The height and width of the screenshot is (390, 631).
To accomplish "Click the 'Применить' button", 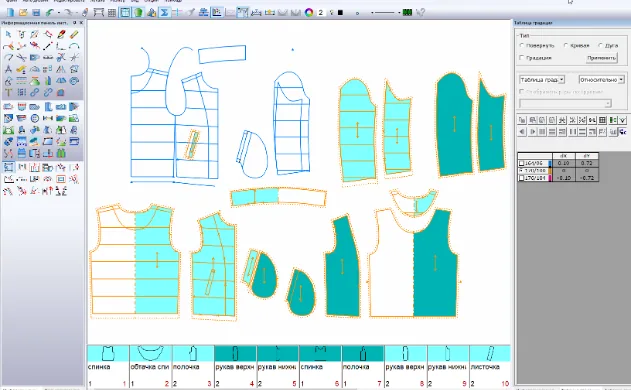I will pos(601,58).
